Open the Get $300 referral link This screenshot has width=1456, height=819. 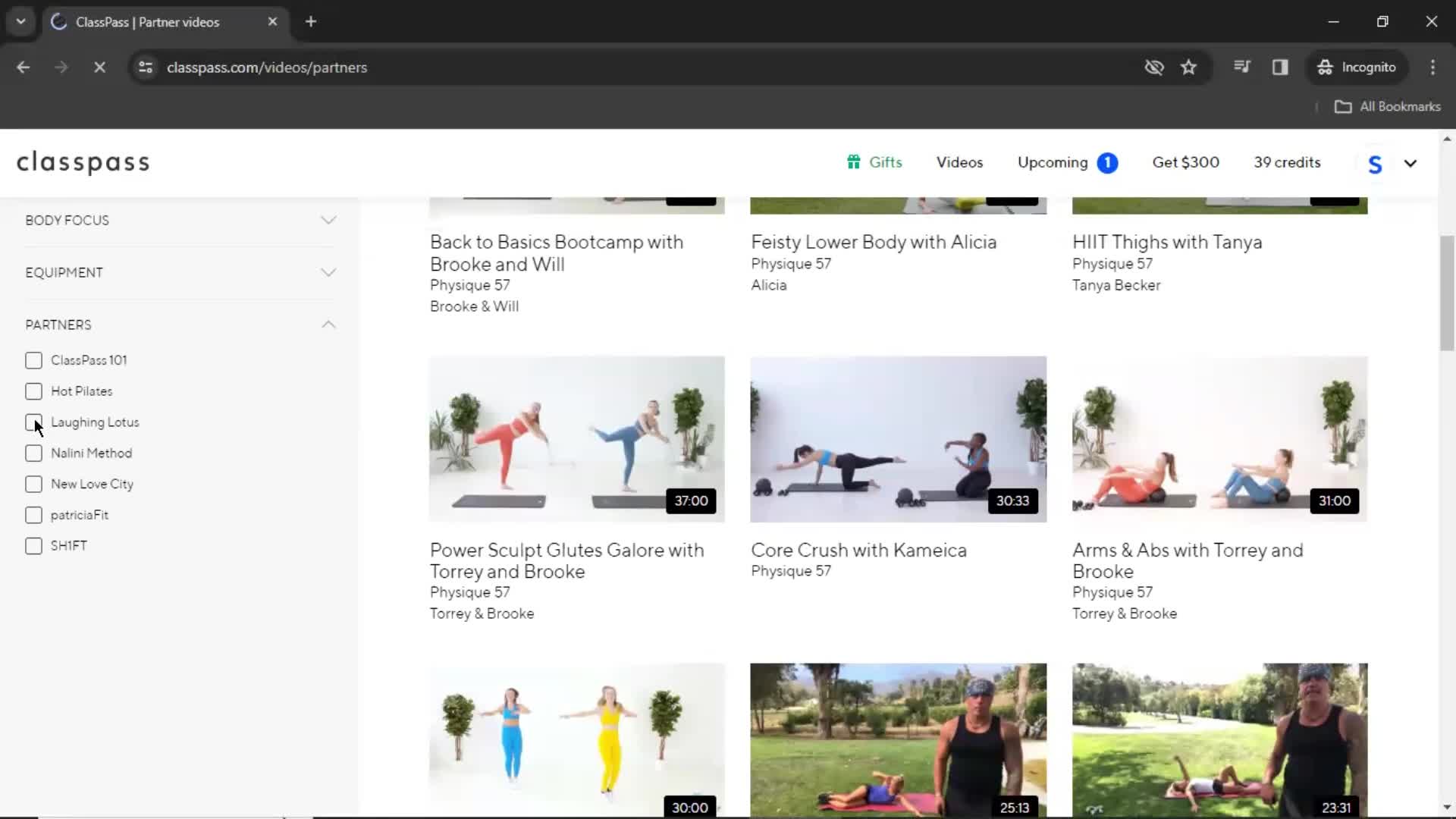pyautogui.click(x=1185, y=162)
